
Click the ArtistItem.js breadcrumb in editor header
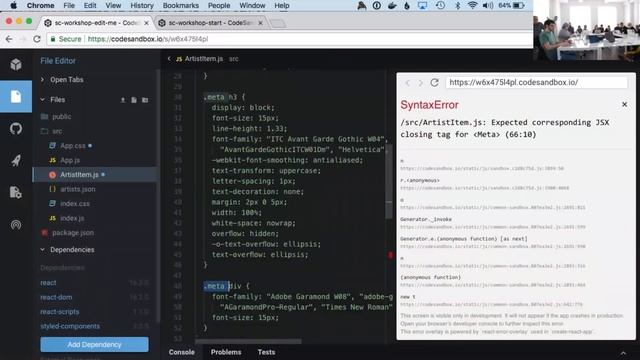(204, 59)
